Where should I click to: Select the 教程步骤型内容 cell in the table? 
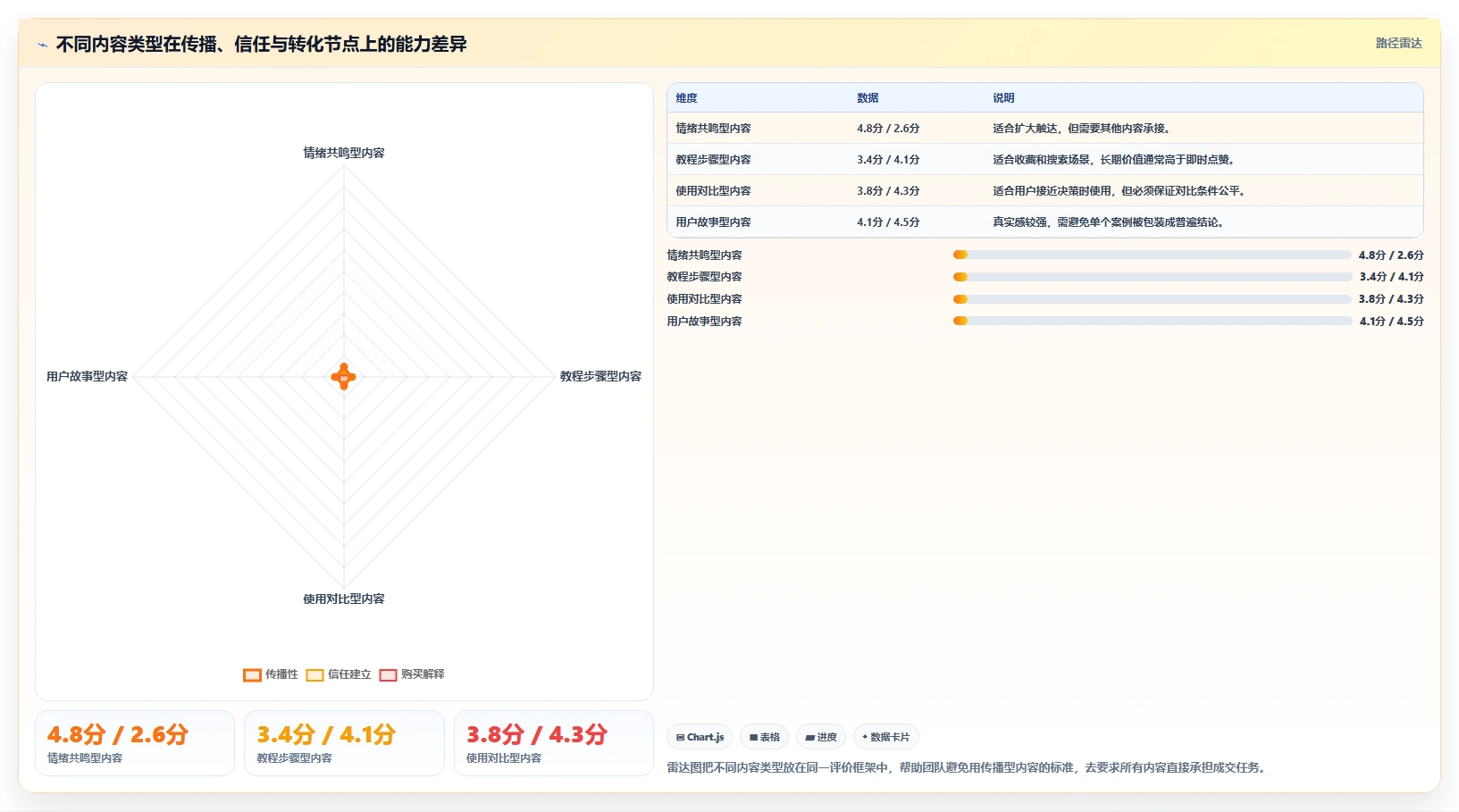point(713,160)
